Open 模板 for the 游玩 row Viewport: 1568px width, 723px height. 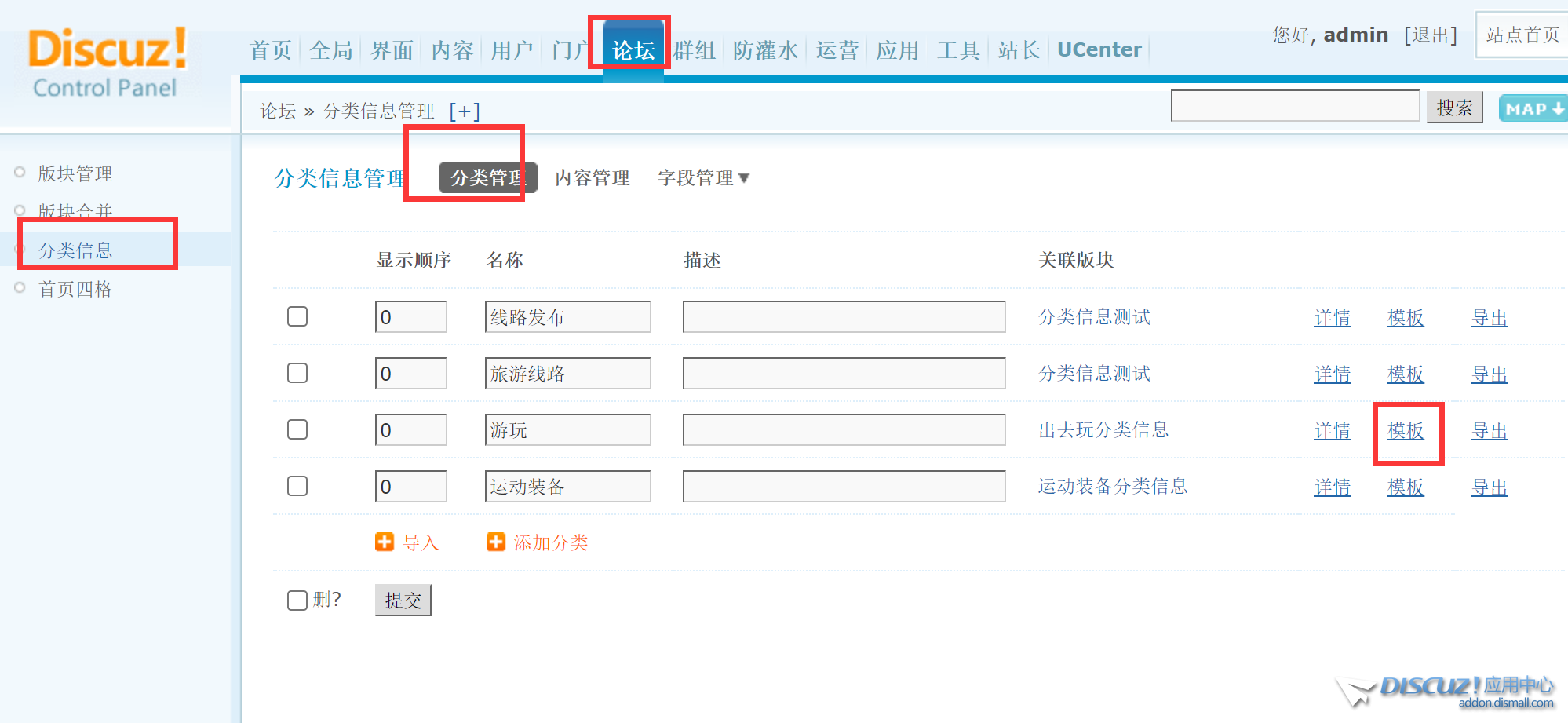tap(1406, 431)
